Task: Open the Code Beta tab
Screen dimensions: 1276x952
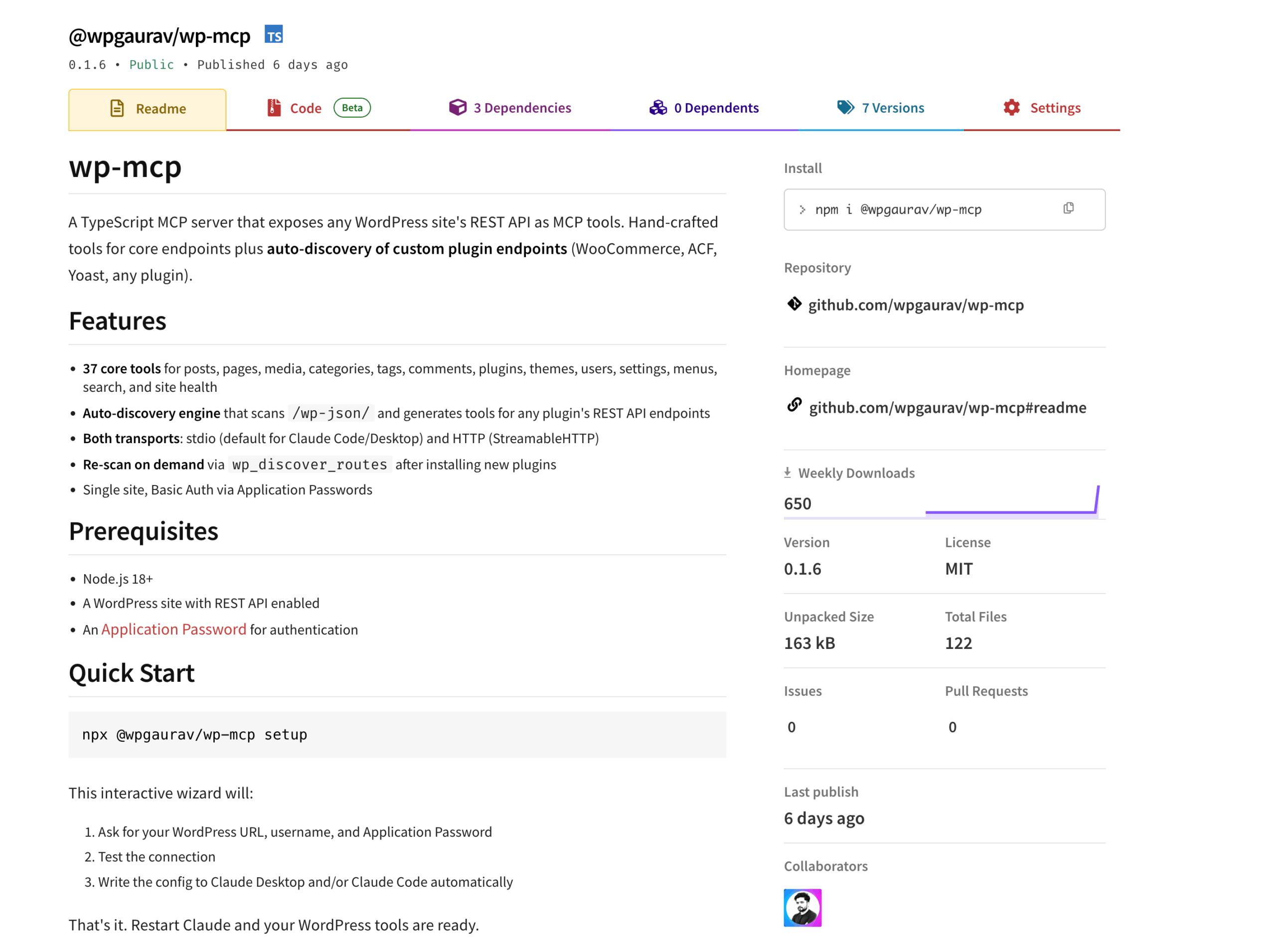Action: tap(306, 108)
